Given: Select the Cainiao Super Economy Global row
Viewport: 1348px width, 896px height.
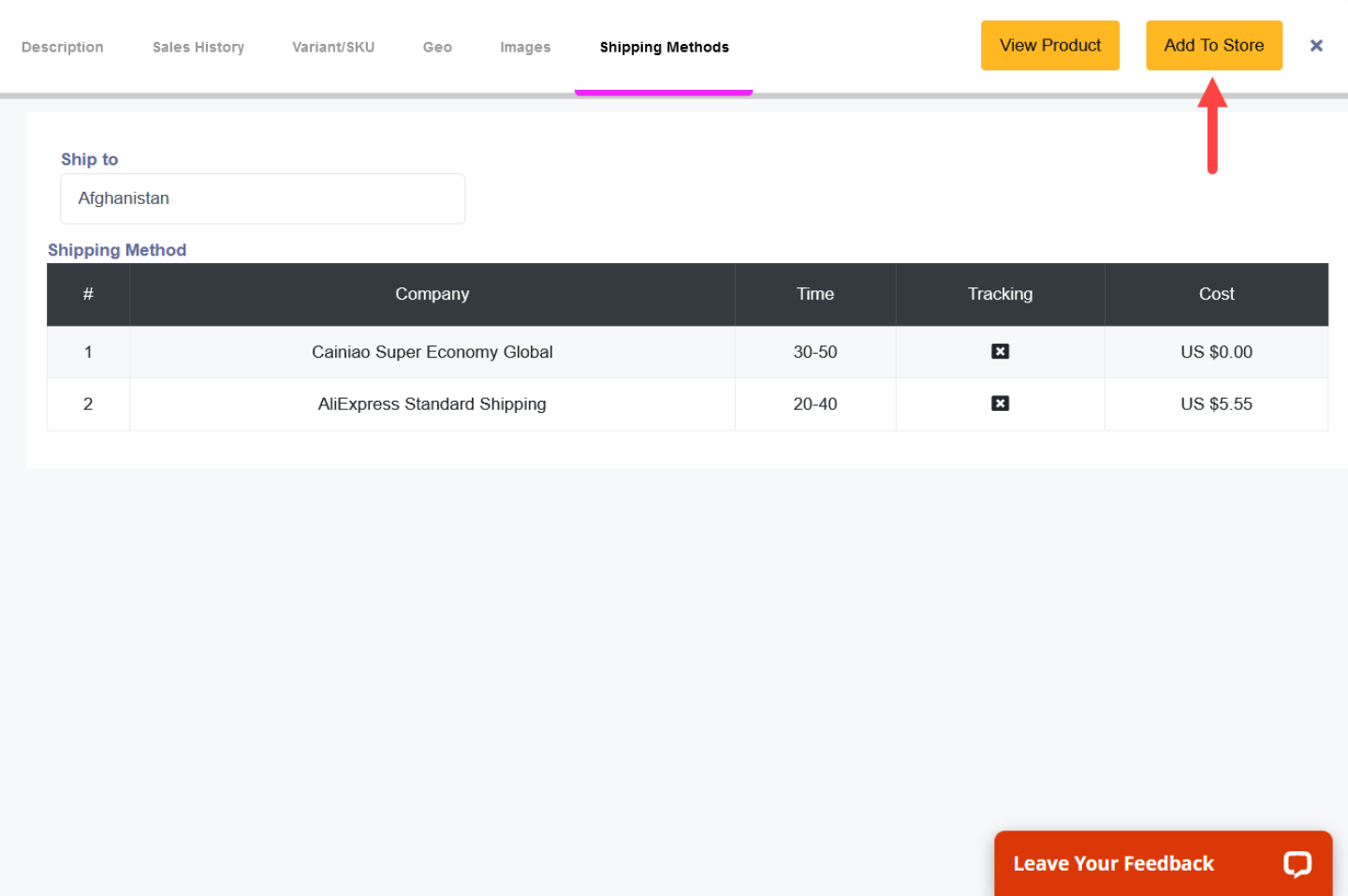Looking at the screenshot, I should tap(432, 352).
